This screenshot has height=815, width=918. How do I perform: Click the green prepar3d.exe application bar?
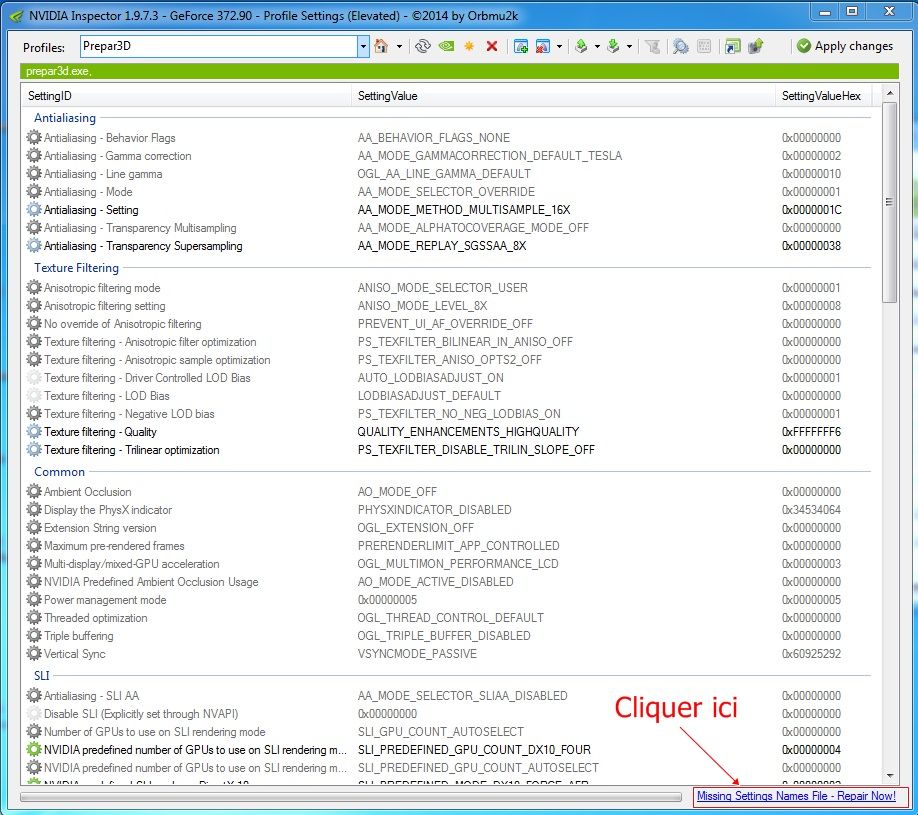coord(459,71)
